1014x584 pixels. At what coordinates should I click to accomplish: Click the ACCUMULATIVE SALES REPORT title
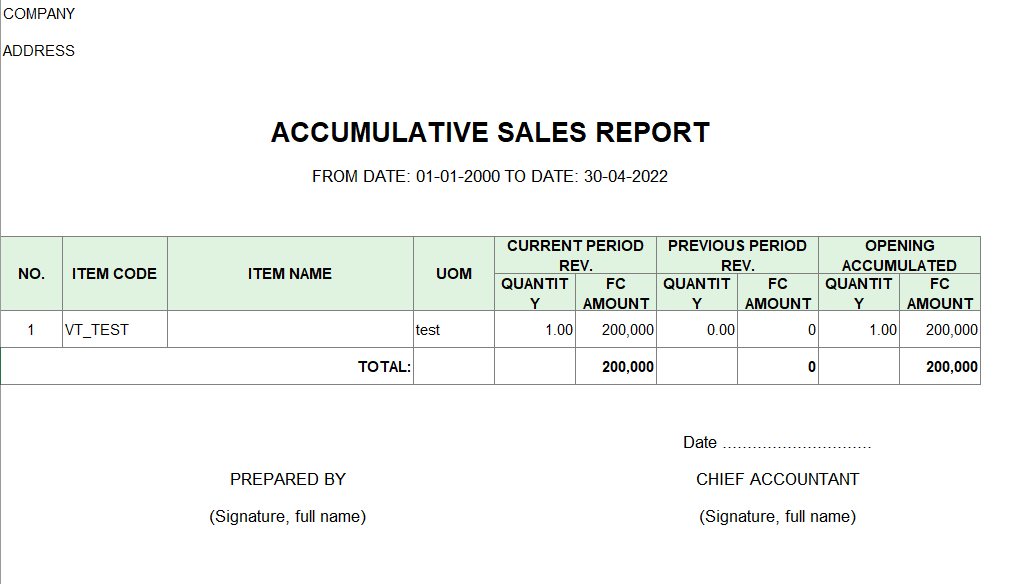click(x=490, y=133)
